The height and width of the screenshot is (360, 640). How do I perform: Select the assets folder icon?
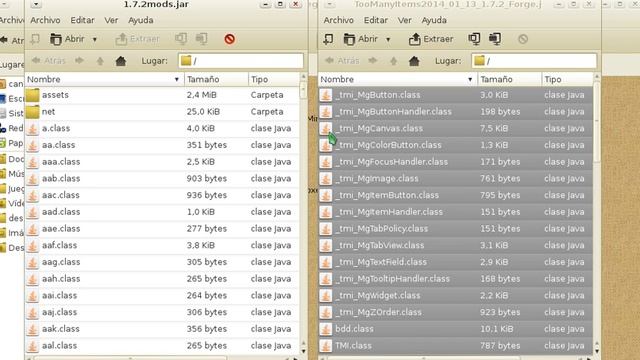click(33, 95)
